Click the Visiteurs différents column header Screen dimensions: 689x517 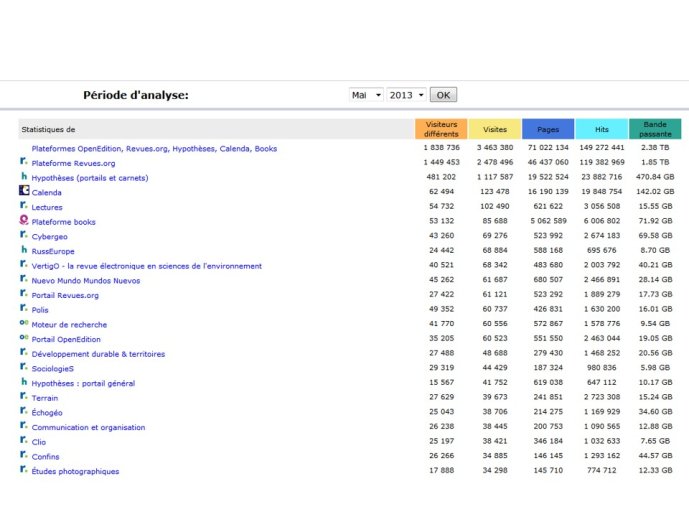tap(441, 129)
